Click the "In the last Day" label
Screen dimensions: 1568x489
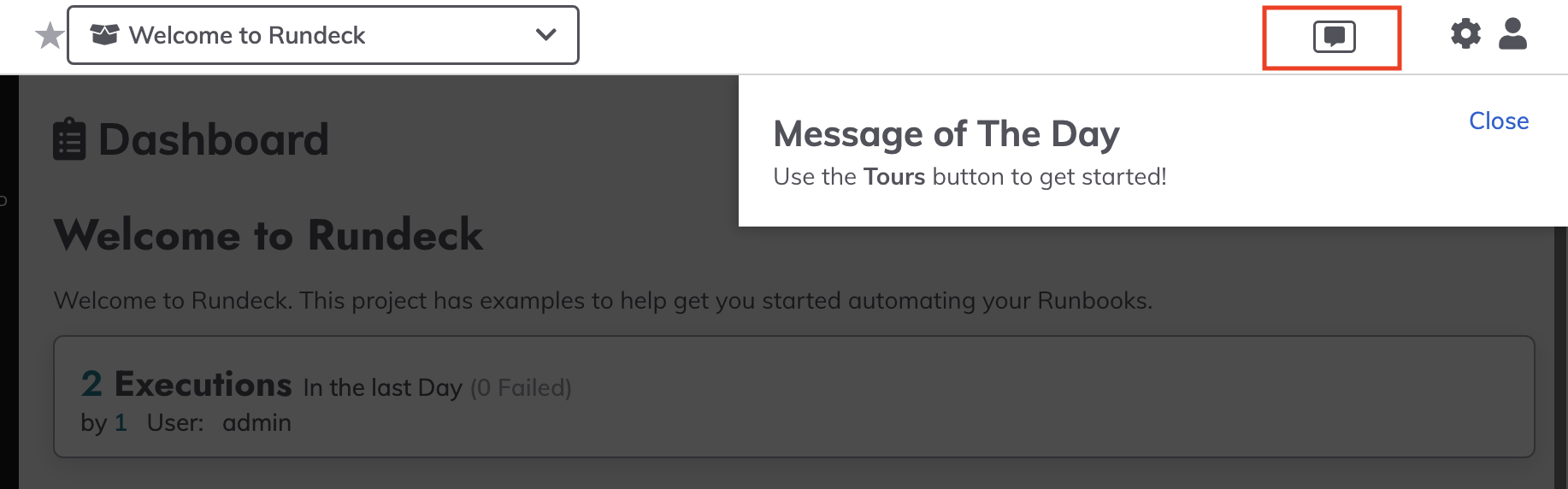coord(382,388)
